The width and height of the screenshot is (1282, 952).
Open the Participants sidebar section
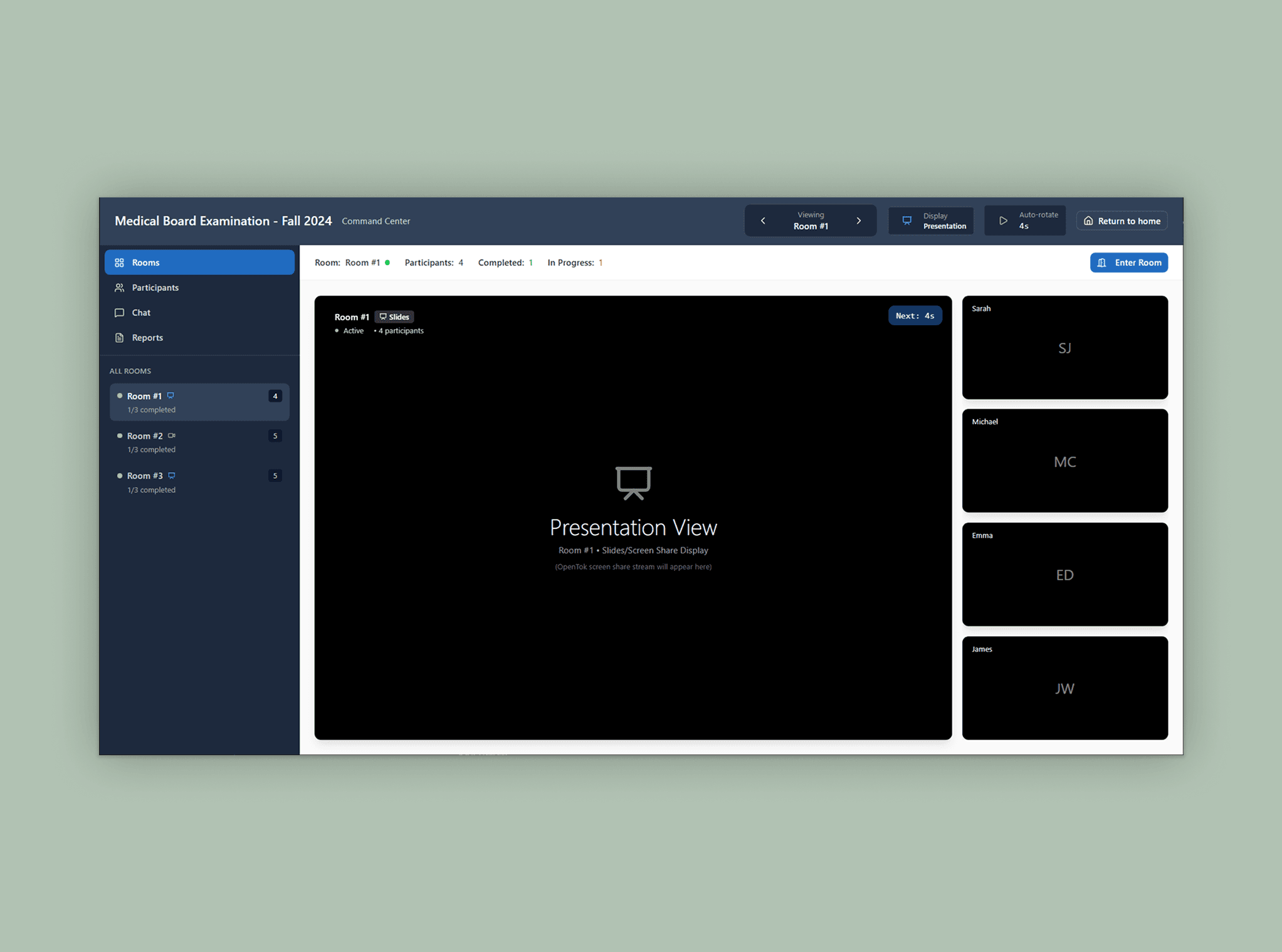point(199,287)
